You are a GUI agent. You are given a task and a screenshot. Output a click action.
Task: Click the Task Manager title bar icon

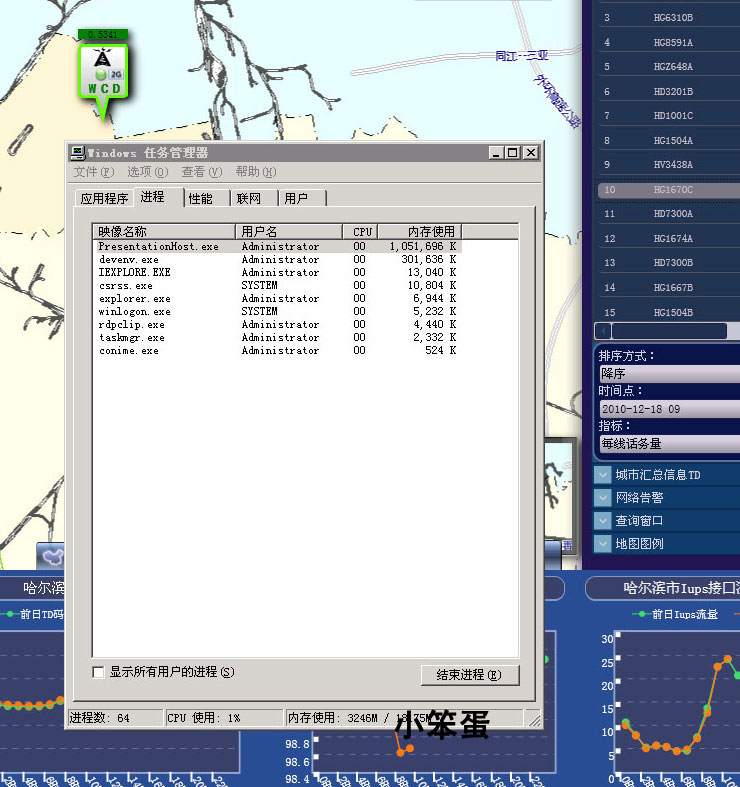pyautogui.click(x=78, y=153)
